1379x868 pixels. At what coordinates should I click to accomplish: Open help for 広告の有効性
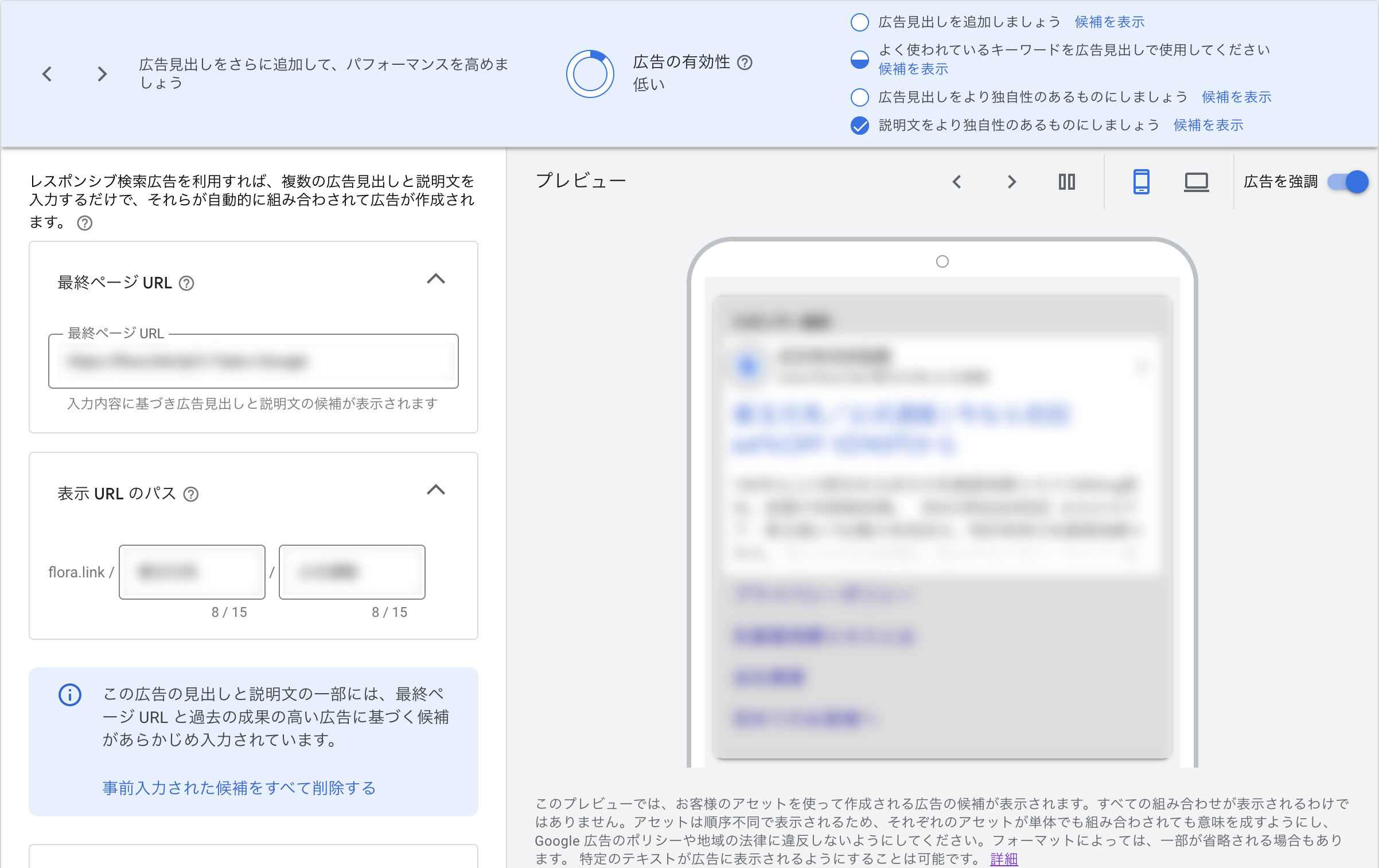click(x=745, y=62)
